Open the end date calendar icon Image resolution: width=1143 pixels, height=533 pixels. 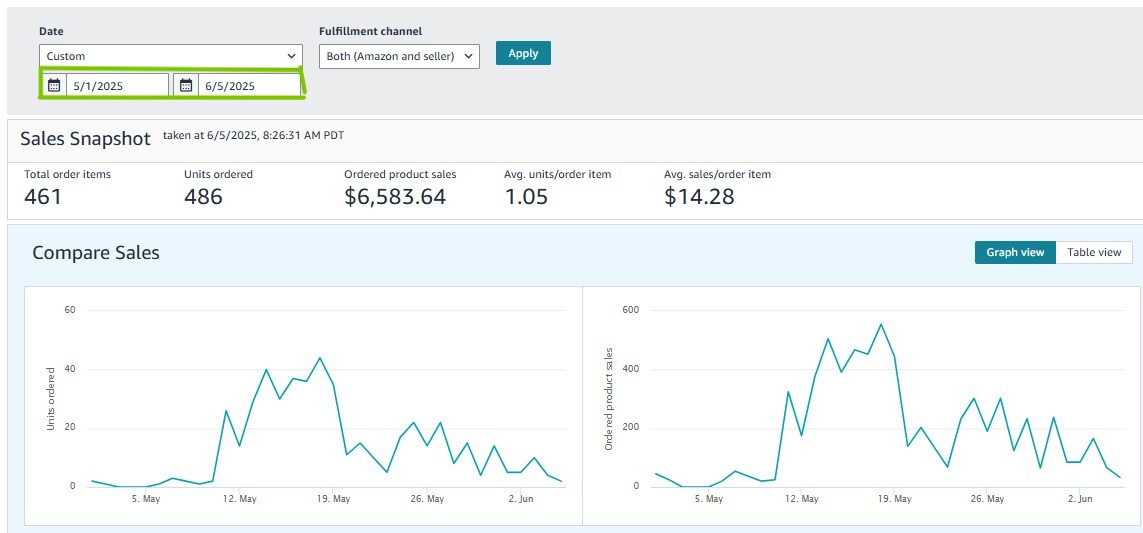coord(186,86)
